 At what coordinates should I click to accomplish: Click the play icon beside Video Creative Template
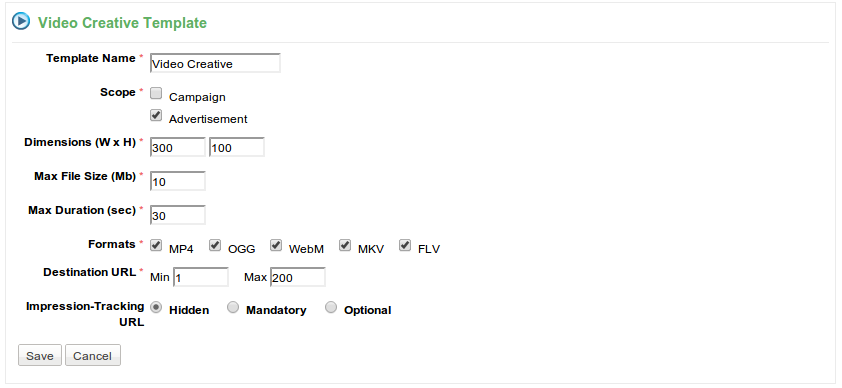(x=21, y=22)
